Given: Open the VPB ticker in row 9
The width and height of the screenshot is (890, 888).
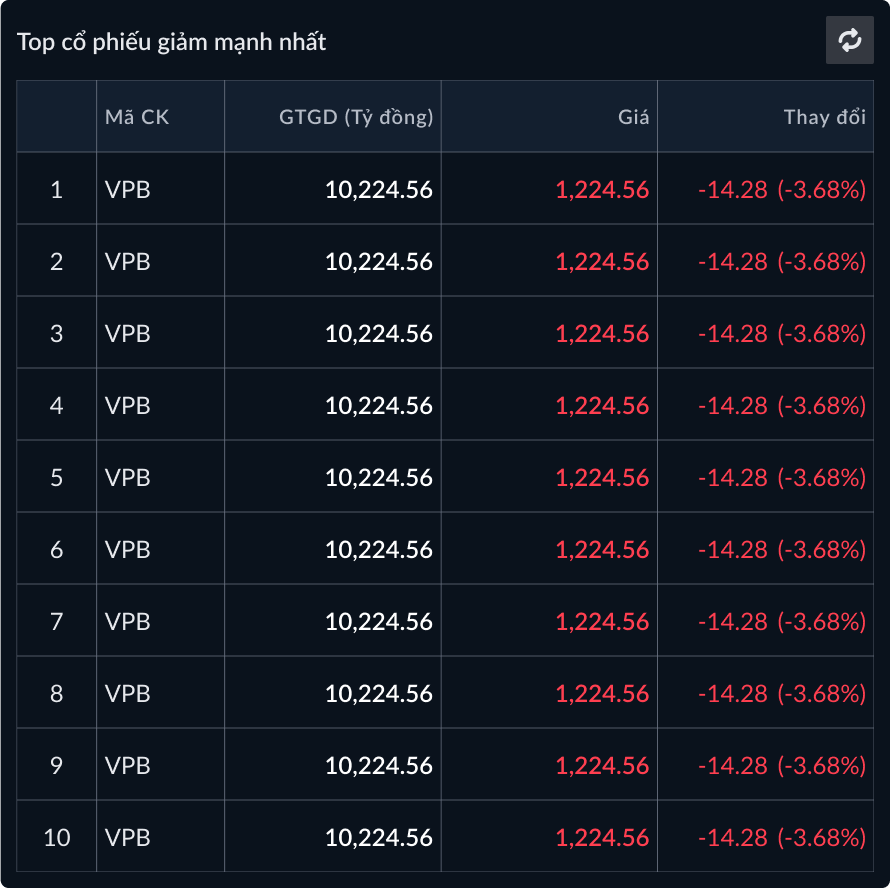Looking at the screenshot, I should (128, 765).
